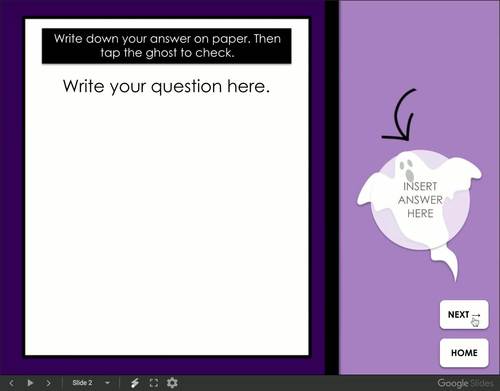Expand slide list dropdown arrow
500x391 pixels.
[x=107, y=383]
